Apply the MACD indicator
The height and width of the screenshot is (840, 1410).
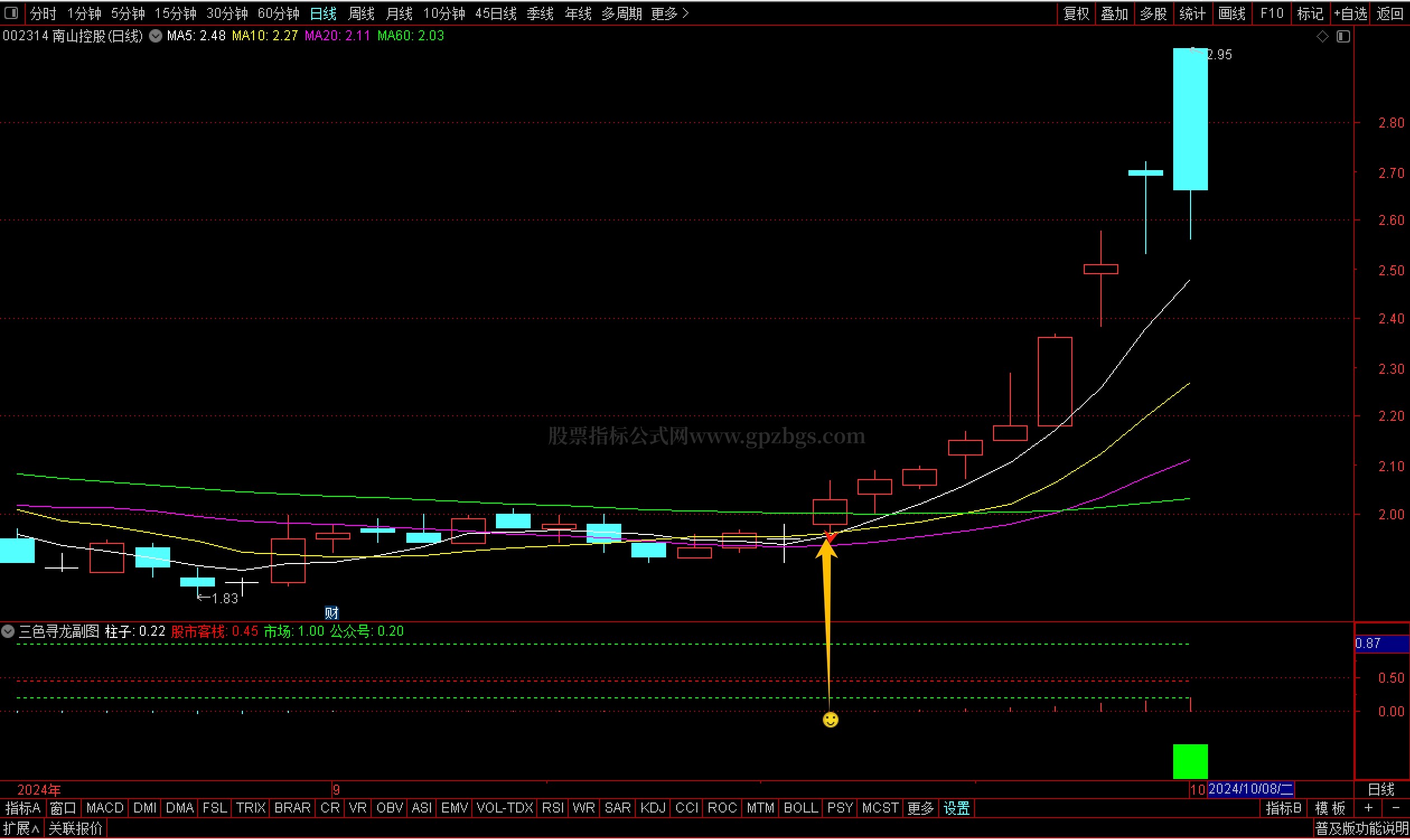point(105,808)
